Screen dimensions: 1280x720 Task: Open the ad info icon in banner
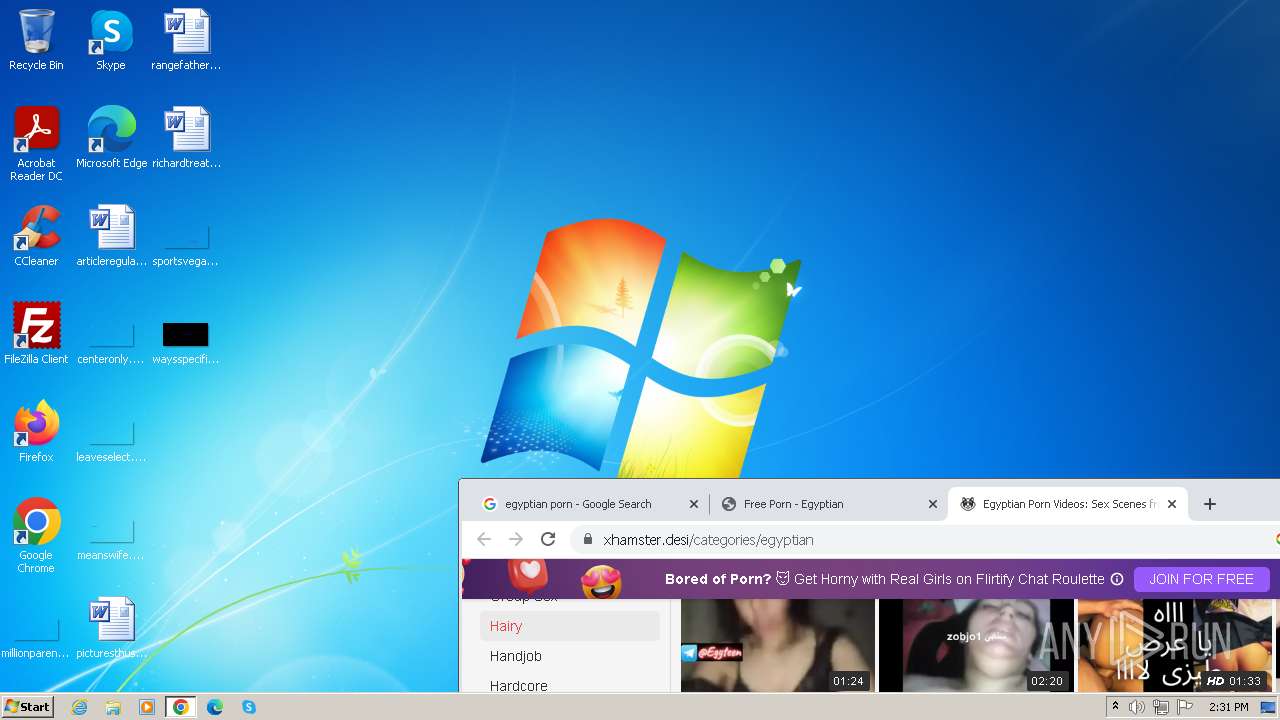coord(1117,579)
